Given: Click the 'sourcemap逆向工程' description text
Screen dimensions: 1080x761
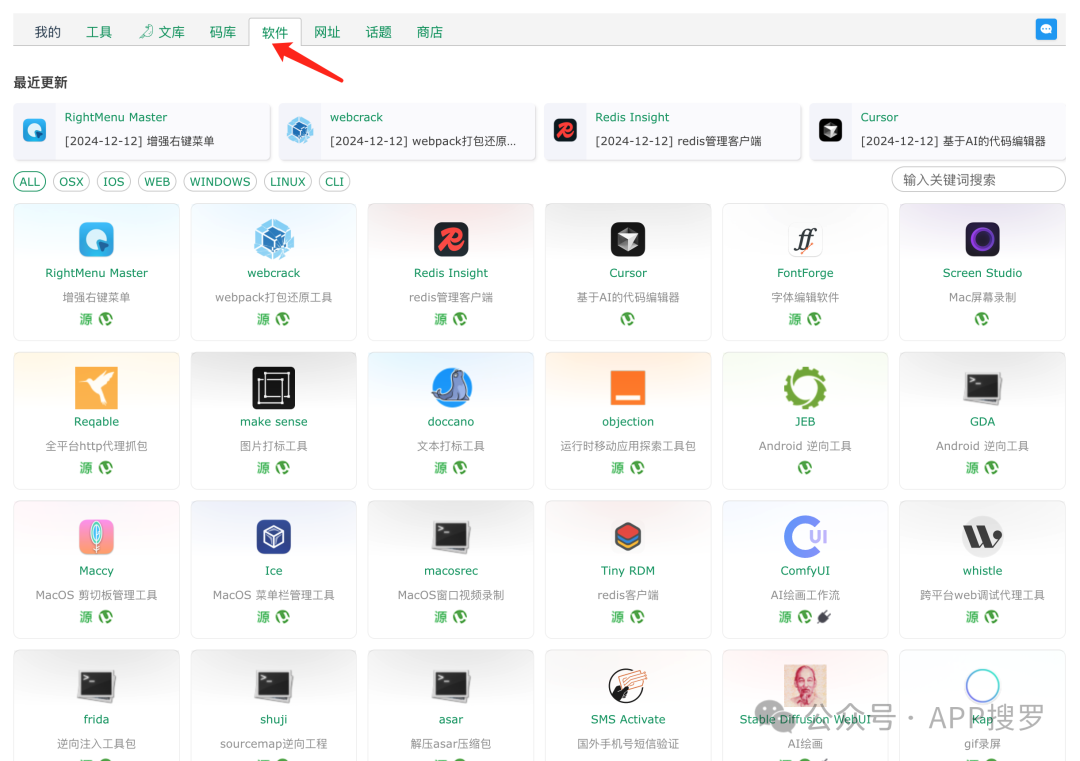Looking at the screenshot, I should [273, 744].
